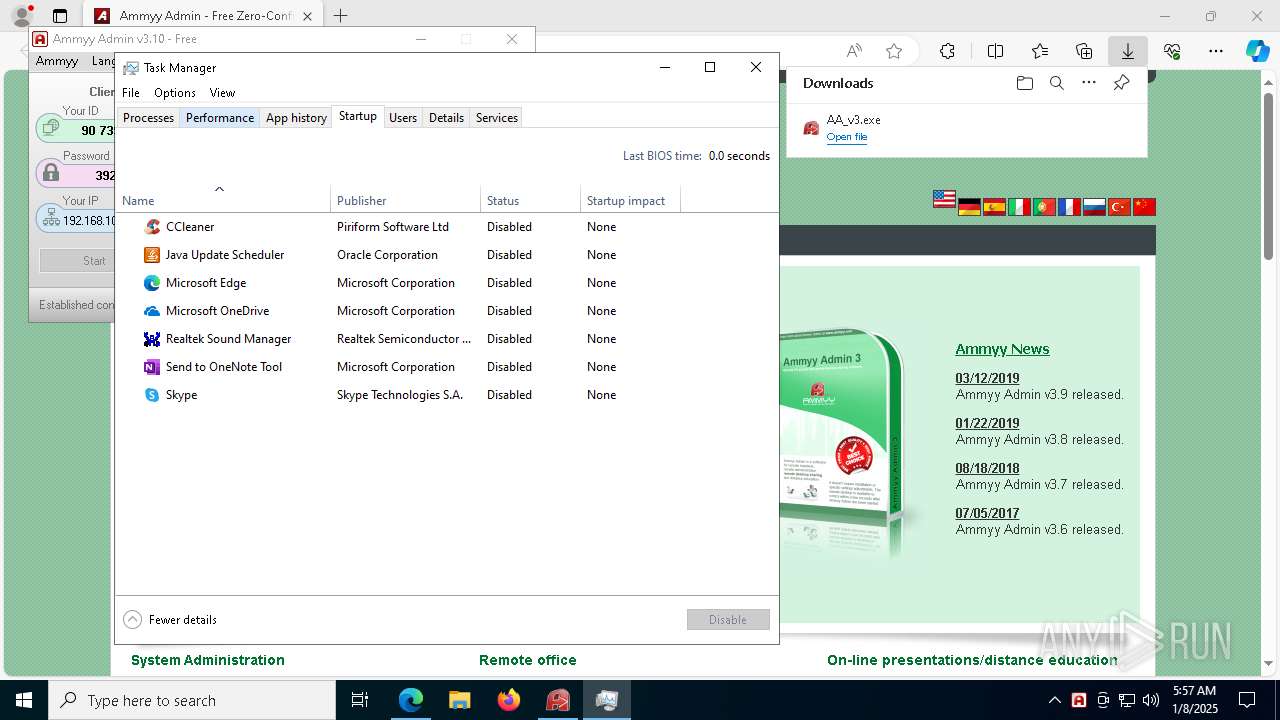Click the Microsoft Edge startup entry icon
The width and height of the screenshot is (1280, 720).
[152, 283]
